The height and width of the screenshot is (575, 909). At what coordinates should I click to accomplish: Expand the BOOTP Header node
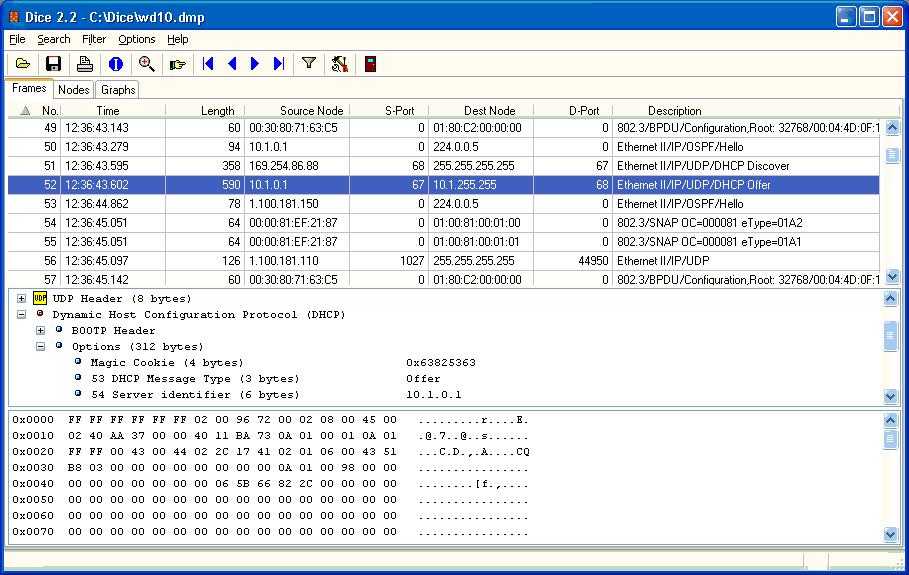point(41,330)
